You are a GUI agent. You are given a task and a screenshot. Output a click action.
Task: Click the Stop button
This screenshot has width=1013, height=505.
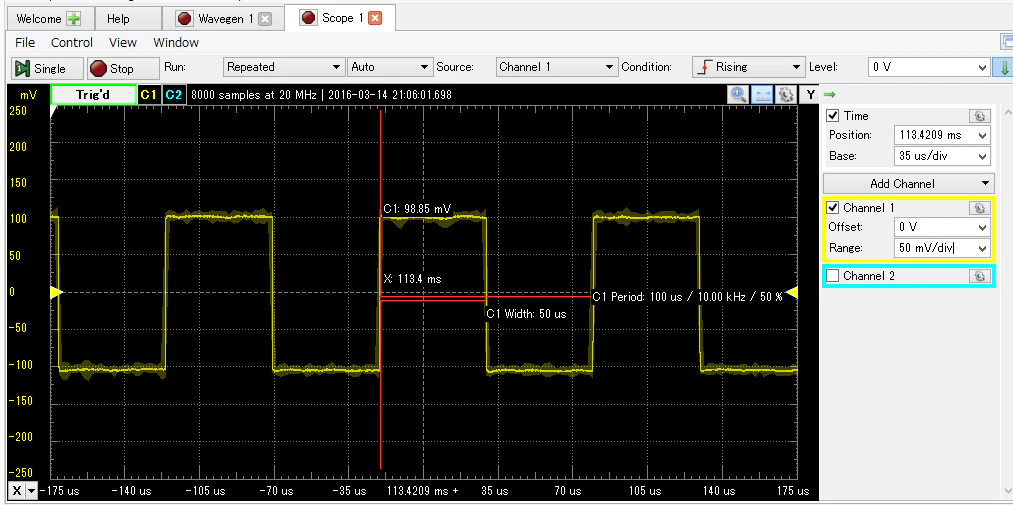pos(122,68)
